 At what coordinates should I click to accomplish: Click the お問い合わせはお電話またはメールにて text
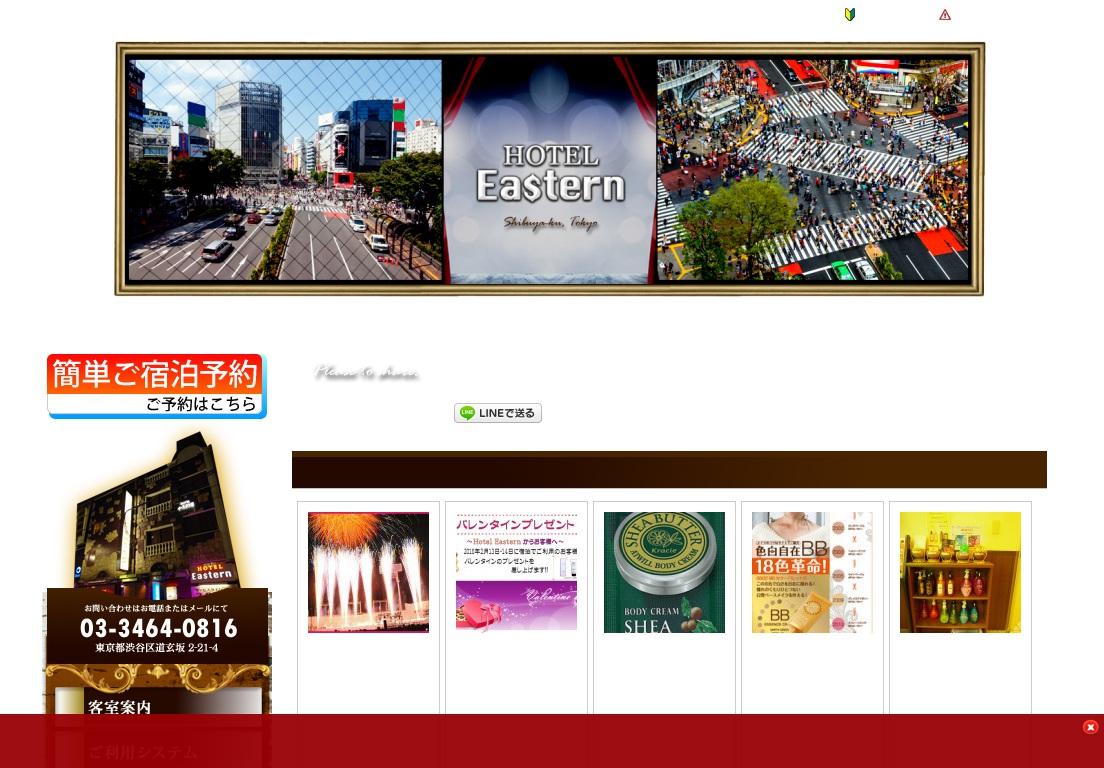156,608
